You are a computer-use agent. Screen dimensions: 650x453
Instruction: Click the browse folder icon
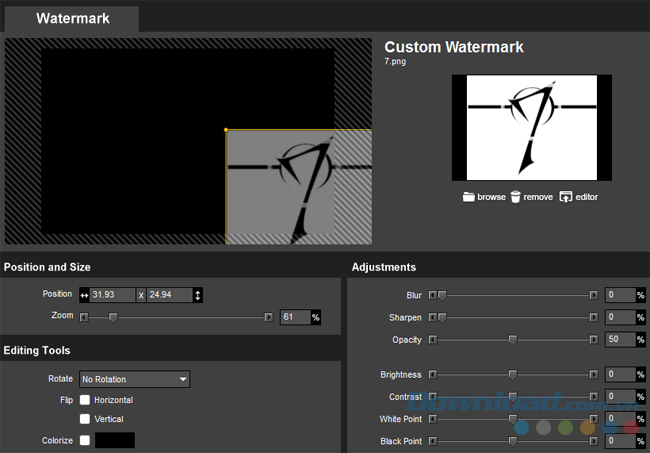click(469, 197)
